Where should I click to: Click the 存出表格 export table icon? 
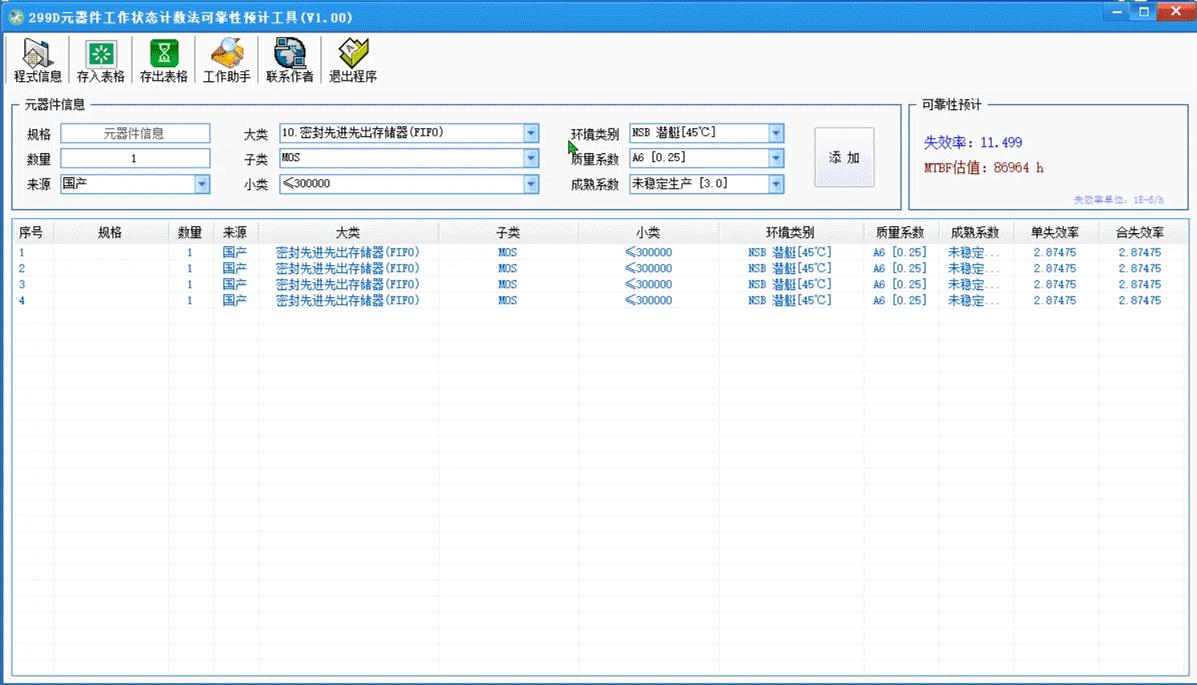click(x=162, y=60)
